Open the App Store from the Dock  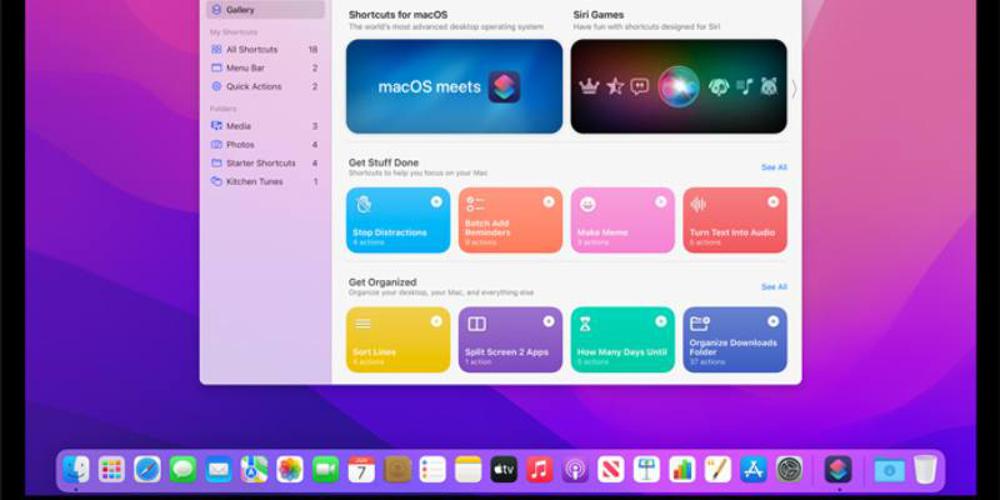pyautogui.click(x=754, y=469)
